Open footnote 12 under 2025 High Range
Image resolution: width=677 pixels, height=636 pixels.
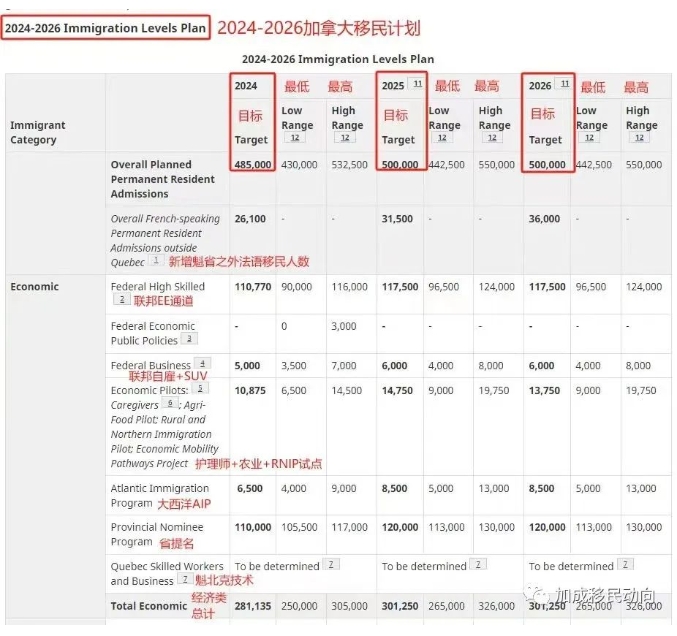coord(492,138)
